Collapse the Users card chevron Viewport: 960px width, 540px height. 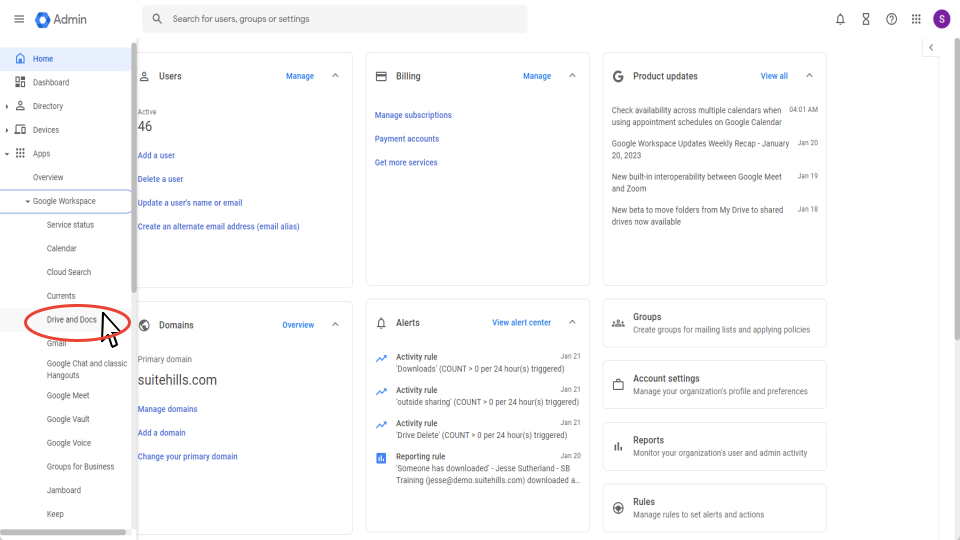335,76
